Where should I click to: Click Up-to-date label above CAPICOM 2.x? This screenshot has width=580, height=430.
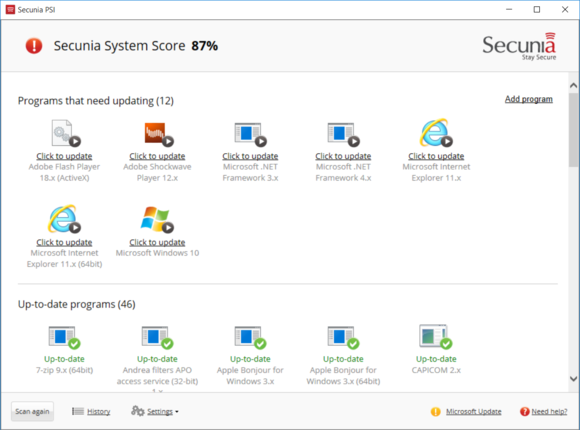(x=436, y=359)
